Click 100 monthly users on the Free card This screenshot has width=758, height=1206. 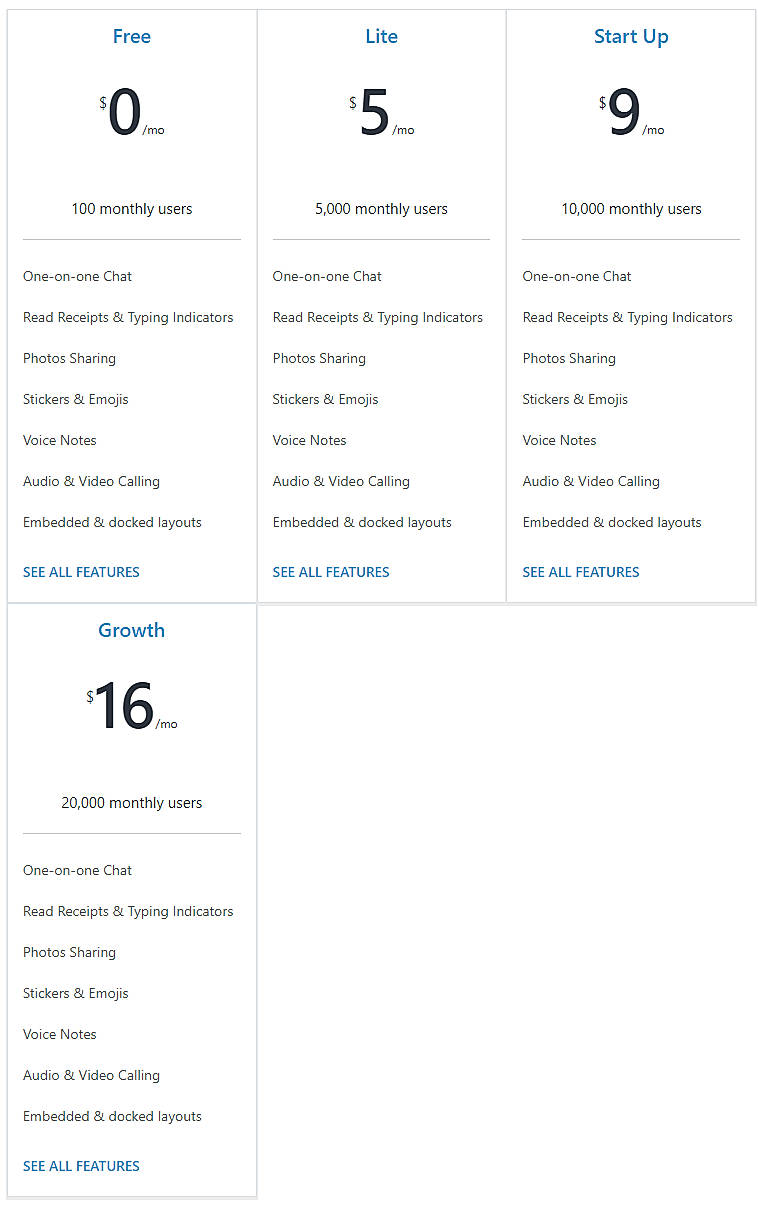pos(131,209)
